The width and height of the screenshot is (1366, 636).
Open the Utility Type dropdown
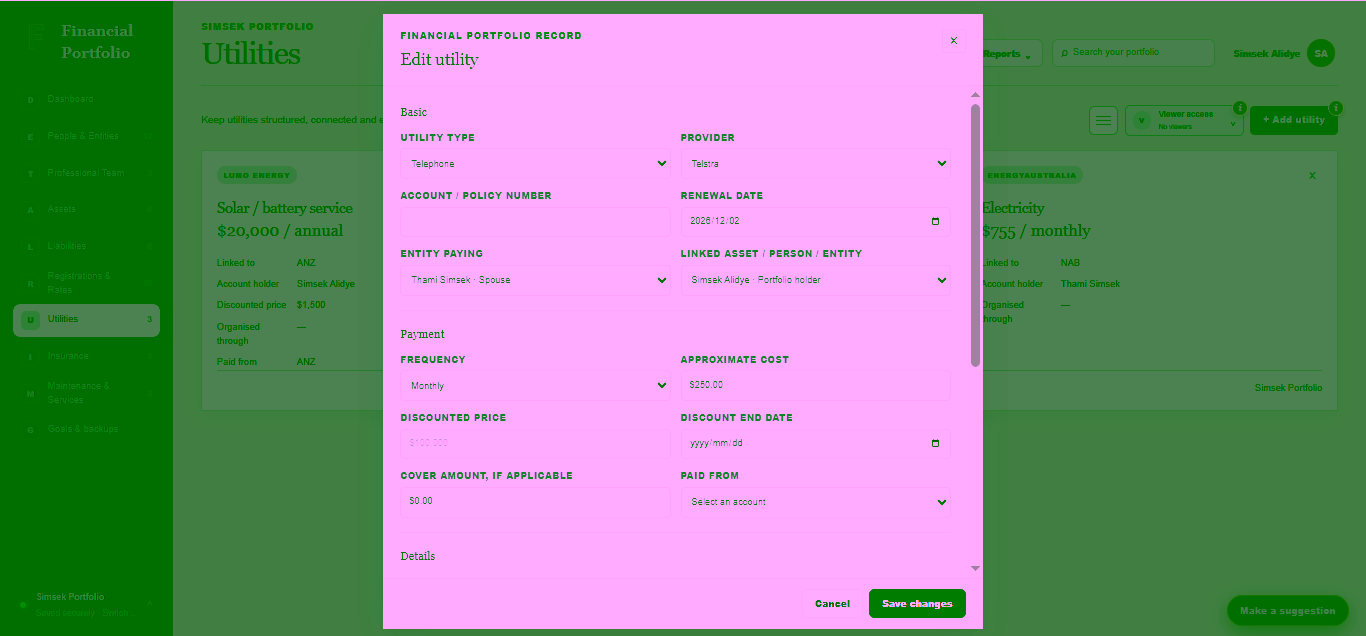pyautogui.click(x=535, y=164)
